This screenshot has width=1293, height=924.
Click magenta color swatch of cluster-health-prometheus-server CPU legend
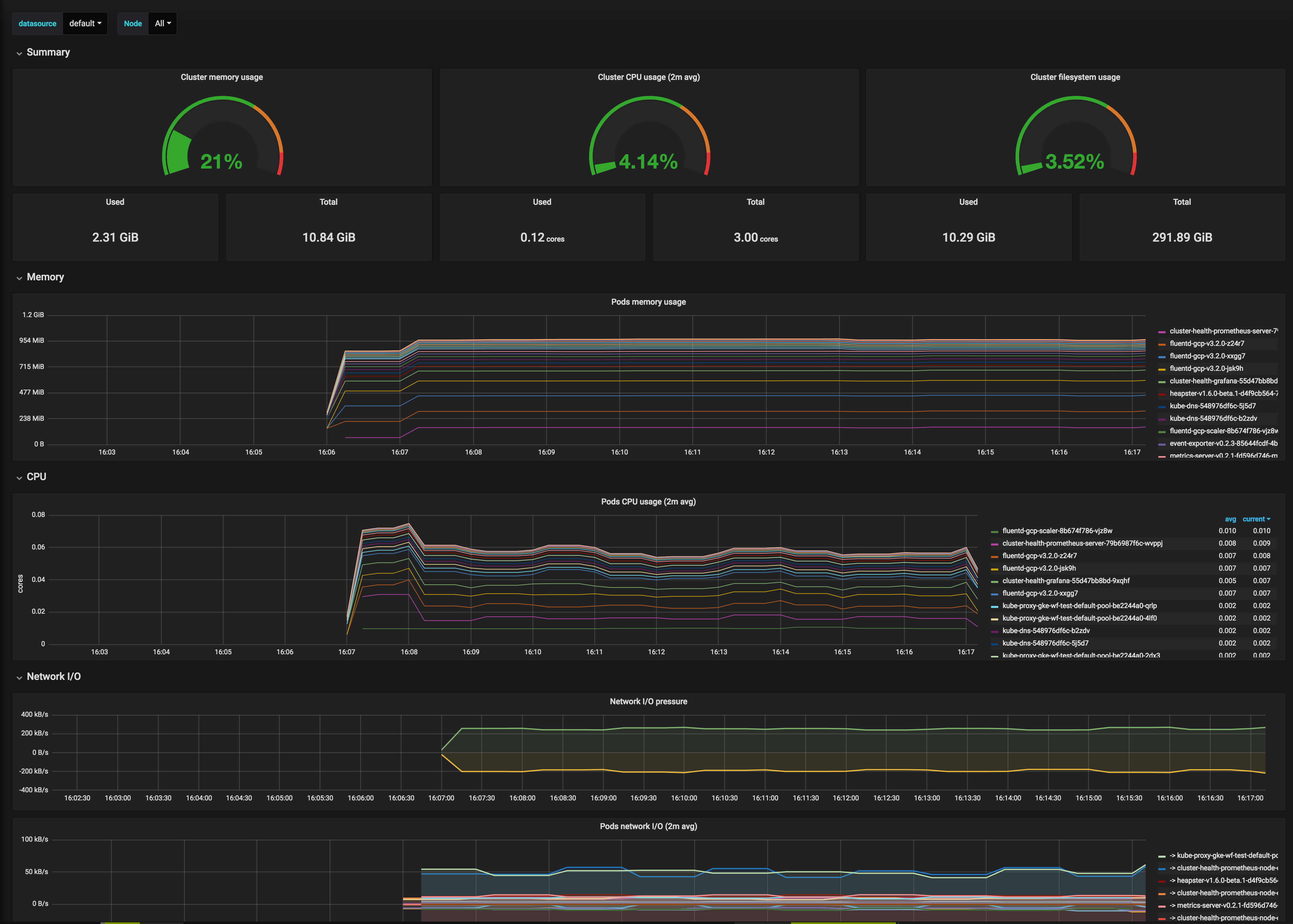tap(994, 544)
